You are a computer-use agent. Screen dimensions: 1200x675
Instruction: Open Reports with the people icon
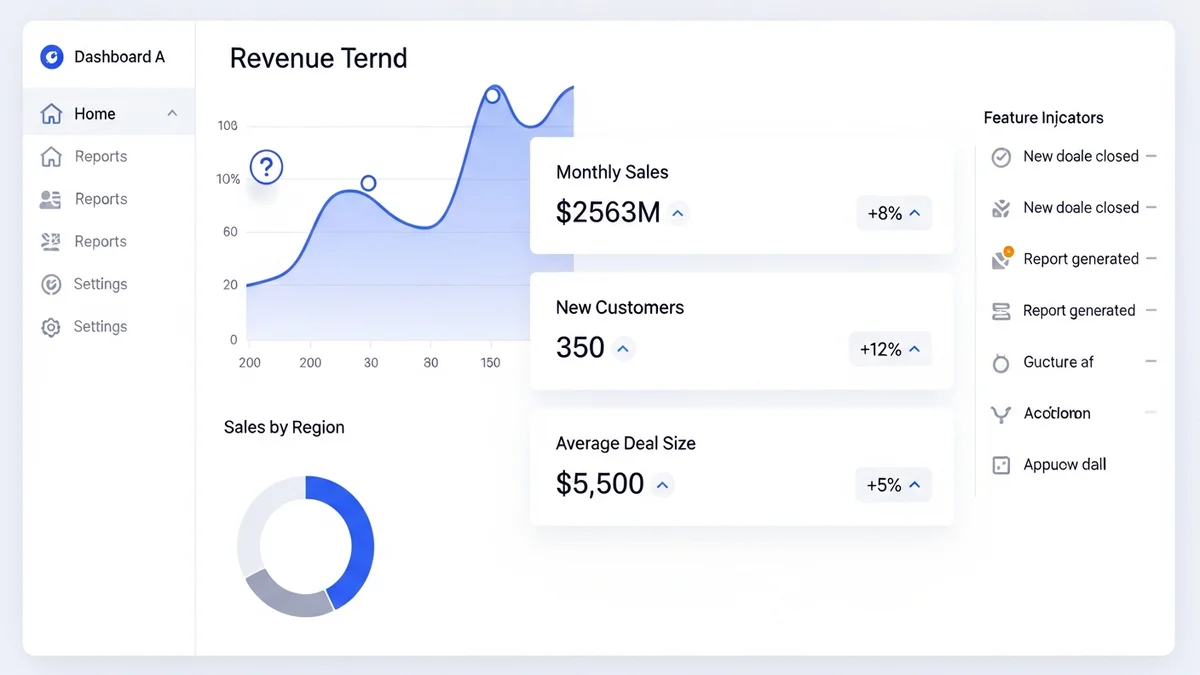click(50, 199)
